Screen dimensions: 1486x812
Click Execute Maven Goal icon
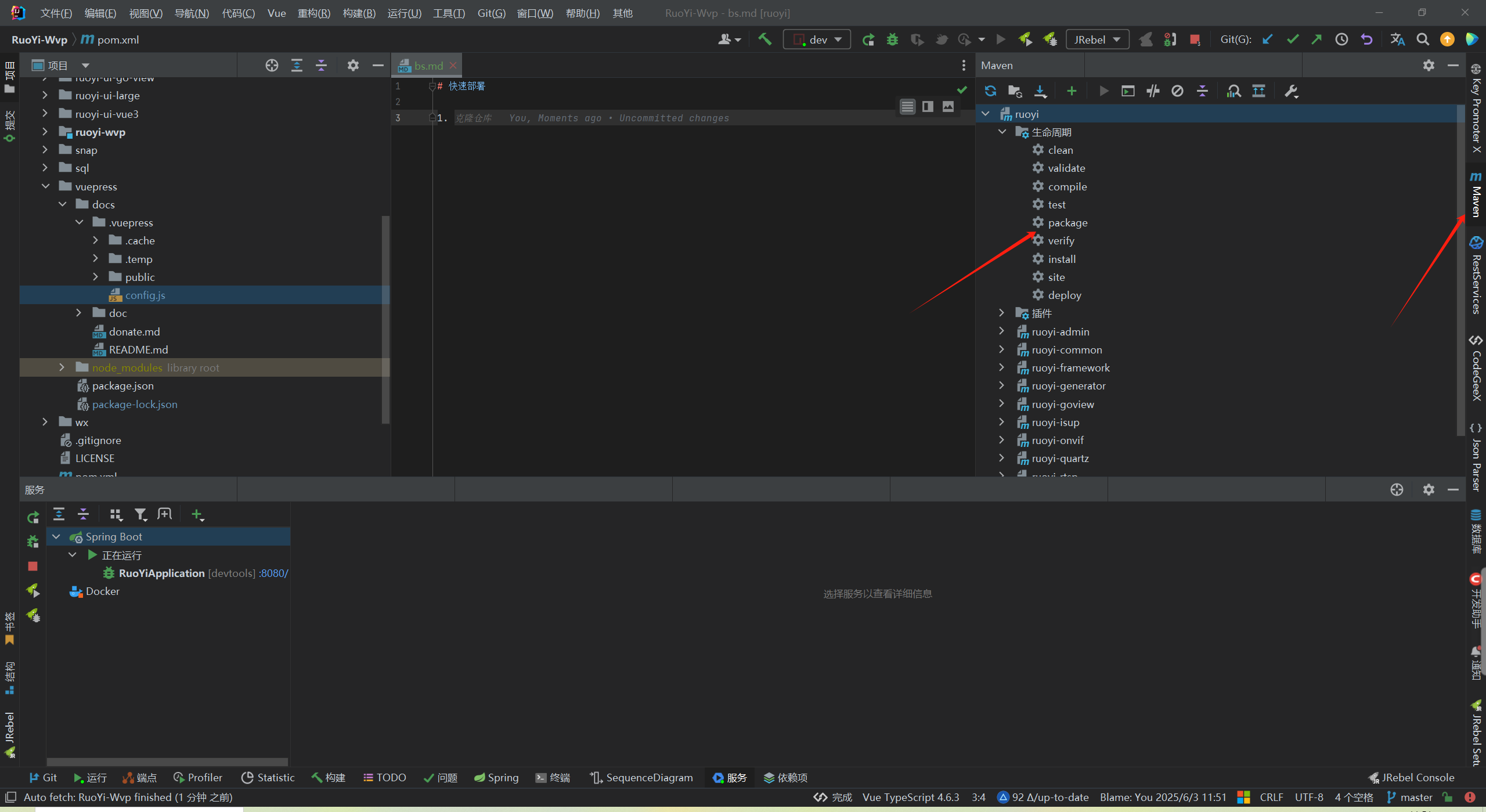[x=1128, y=91]
